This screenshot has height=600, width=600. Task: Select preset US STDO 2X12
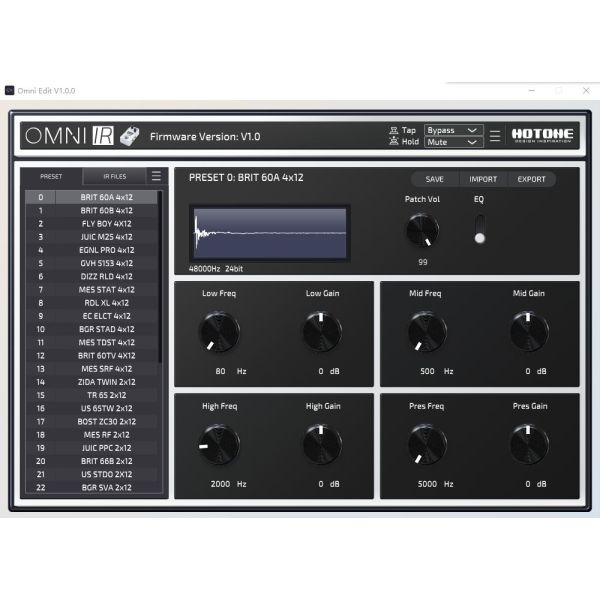pos(92,474)
